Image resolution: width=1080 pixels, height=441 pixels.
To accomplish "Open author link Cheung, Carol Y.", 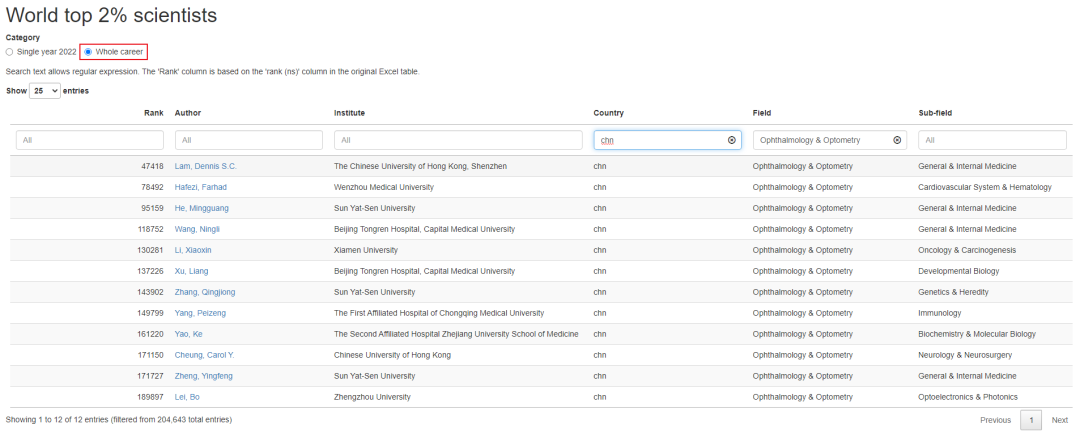I will pyautogui.click(x=205, y=355).
